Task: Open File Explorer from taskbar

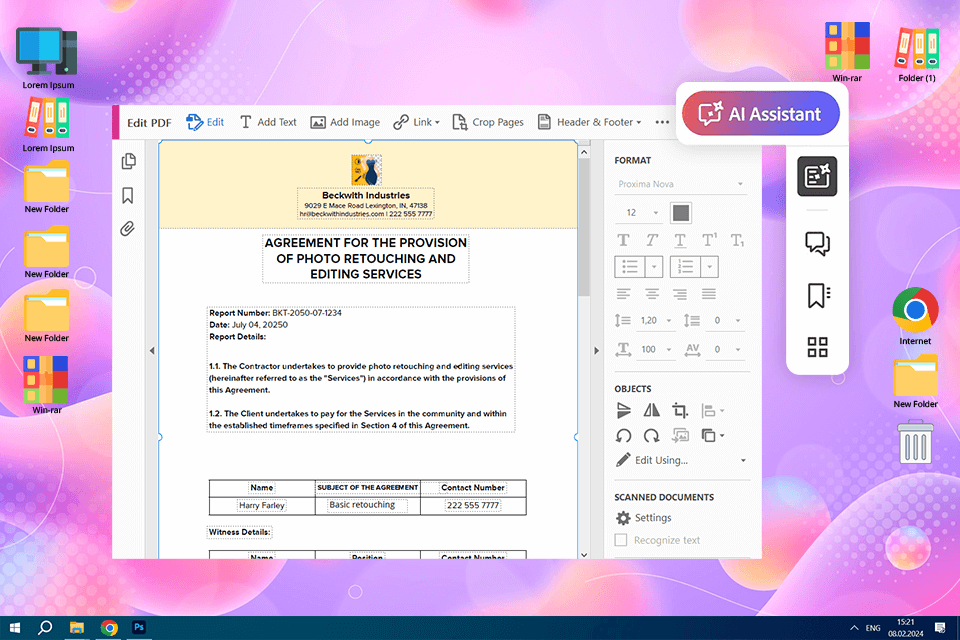Action: pyautogui.click(x=77, y=628)
